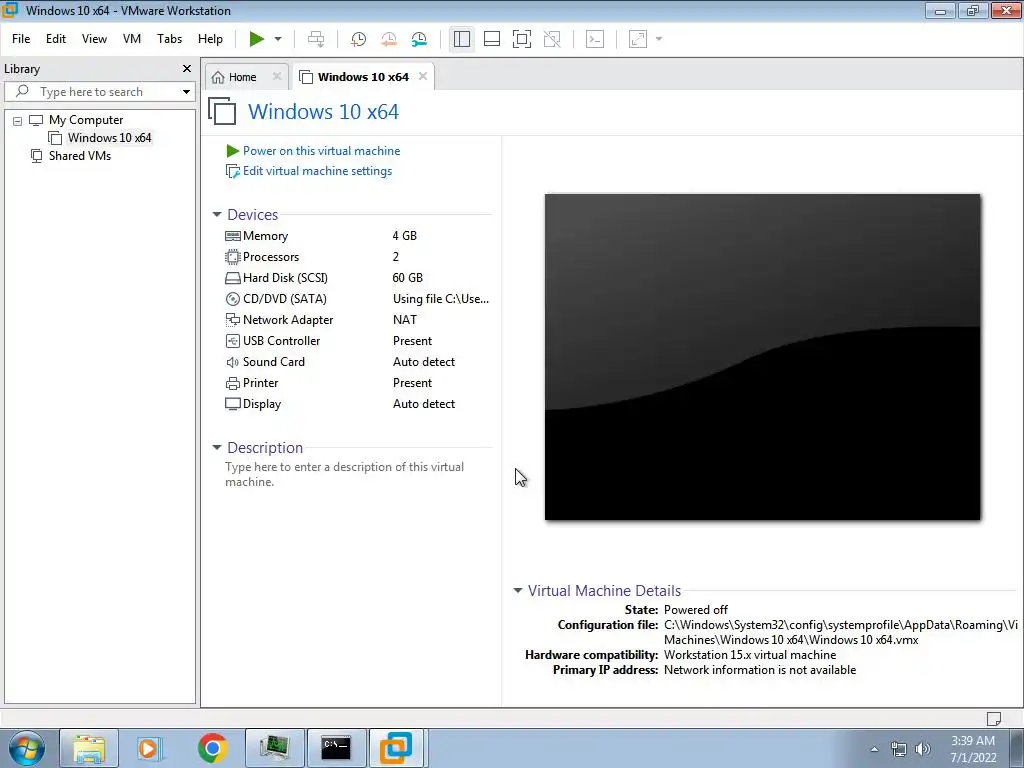The image size is (1024, 768).
Task: Click the description text input area
Action: pos(357,475)
